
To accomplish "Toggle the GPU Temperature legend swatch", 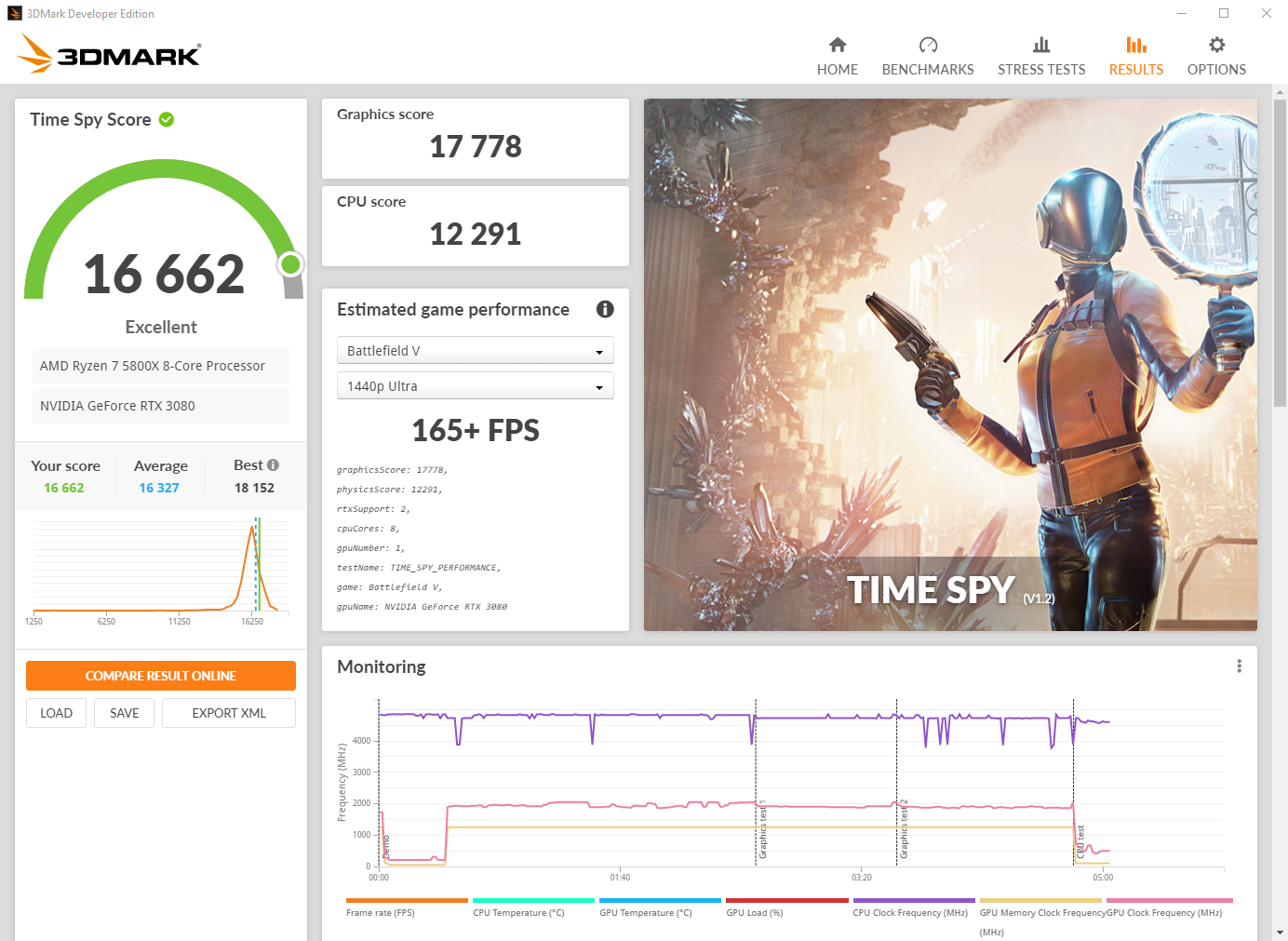I will click(x=660, y=900).
